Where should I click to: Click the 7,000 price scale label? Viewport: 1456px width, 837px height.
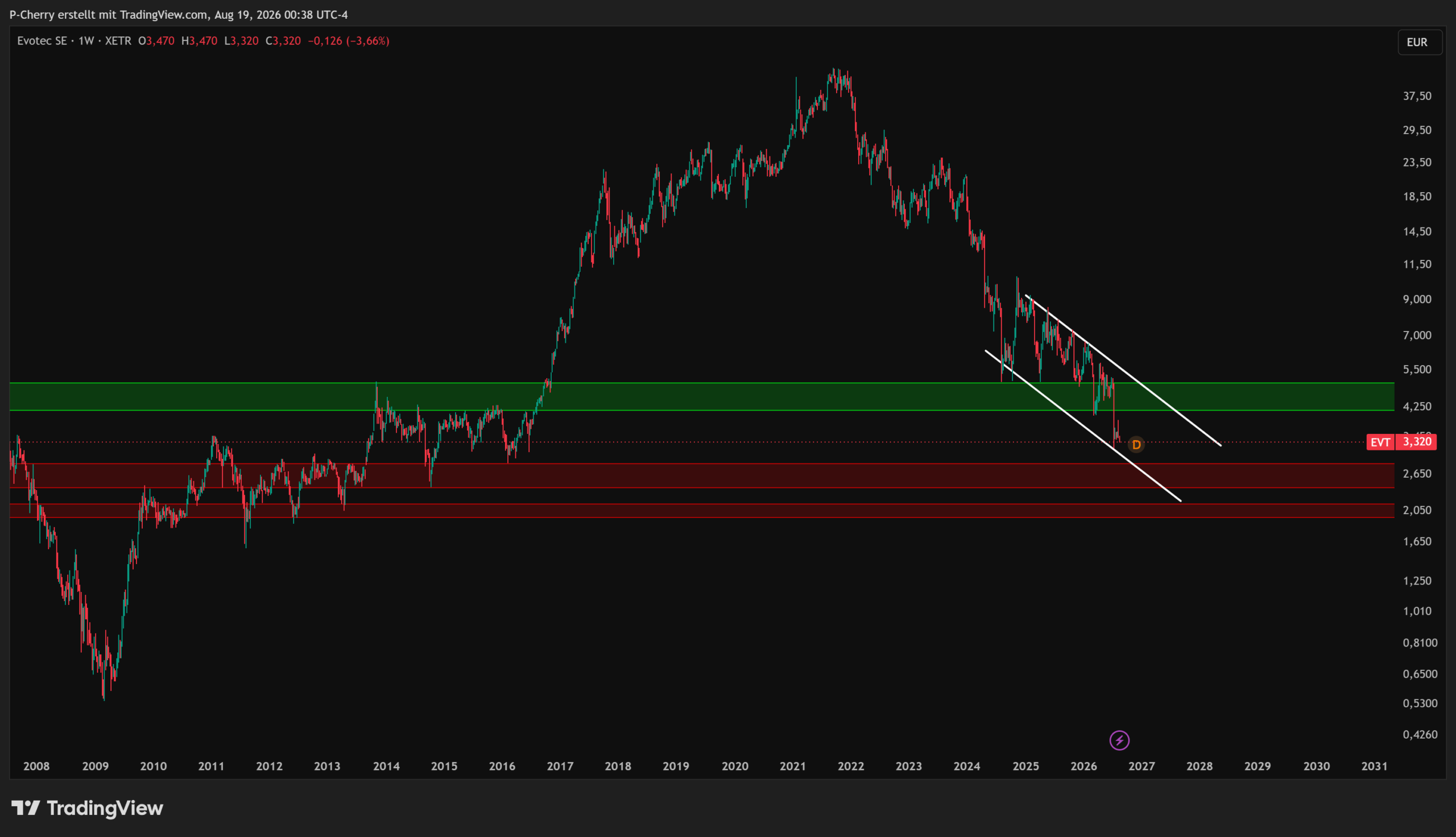[x=1417, y=334]
